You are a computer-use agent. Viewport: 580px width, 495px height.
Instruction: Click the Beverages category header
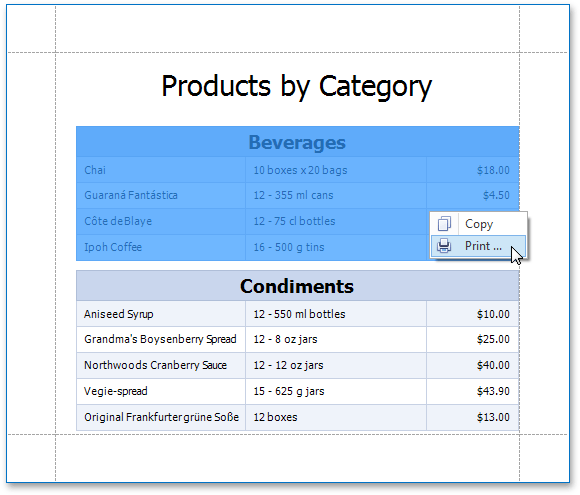[298, 142]
